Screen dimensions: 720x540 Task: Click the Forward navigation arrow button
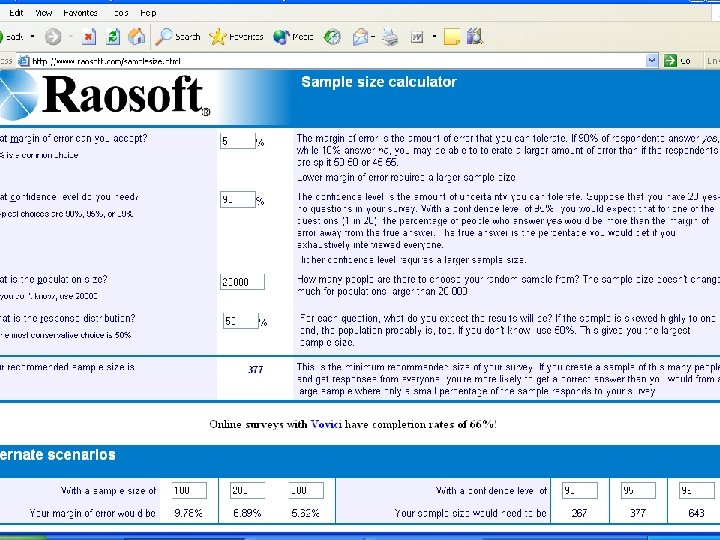[x=53, y=37]
